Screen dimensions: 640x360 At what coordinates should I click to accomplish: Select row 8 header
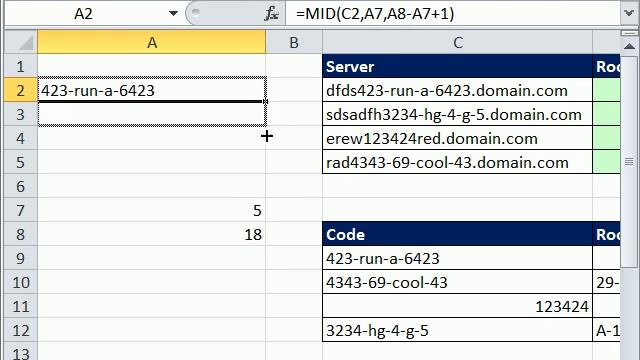[x=20, y=235]
